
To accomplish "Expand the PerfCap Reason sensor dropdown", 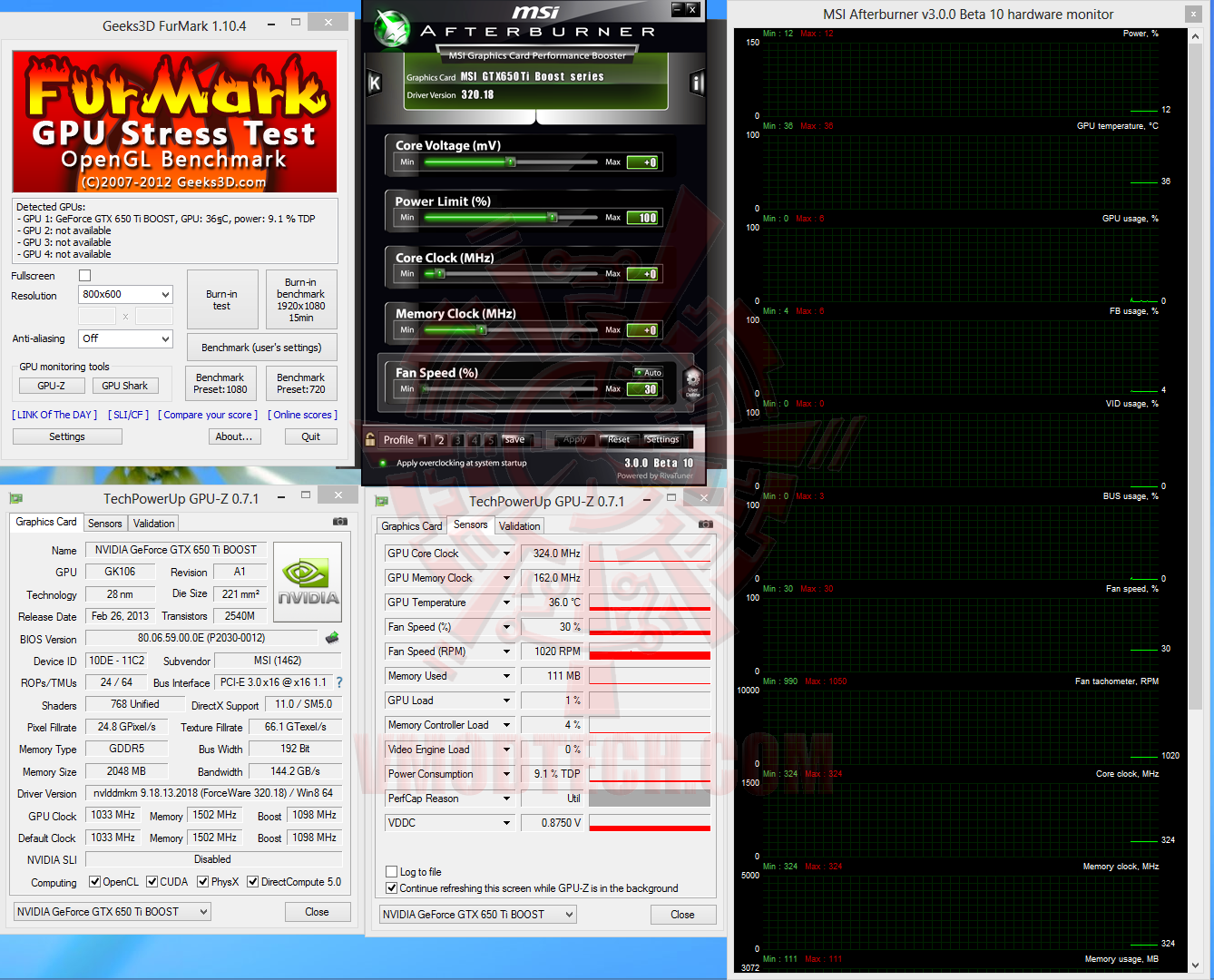I will (507, 799).
